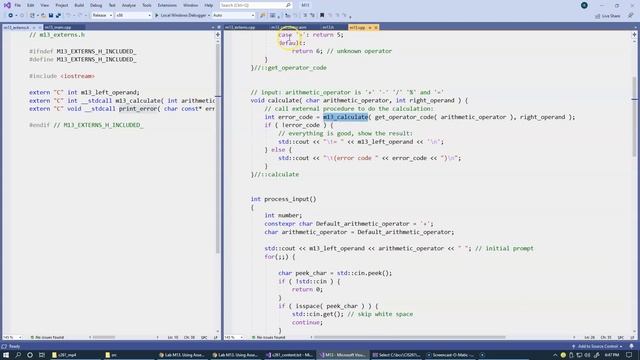Click the navigate backward toolbar icon
This screenshot has width=640, height=360.
coord(11,16)
